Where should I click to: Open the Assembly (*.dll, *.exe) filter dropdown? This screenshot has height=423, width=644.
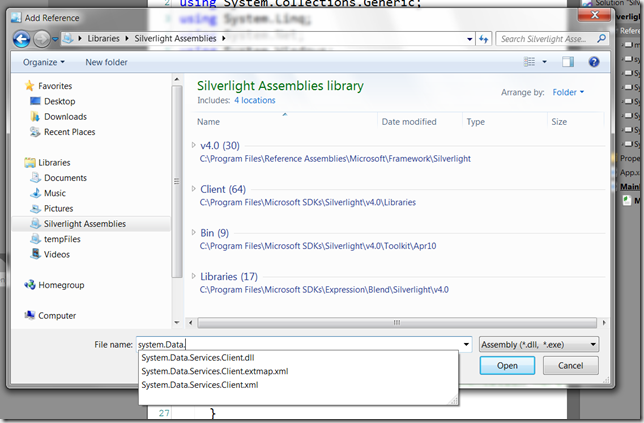[539, 345]
